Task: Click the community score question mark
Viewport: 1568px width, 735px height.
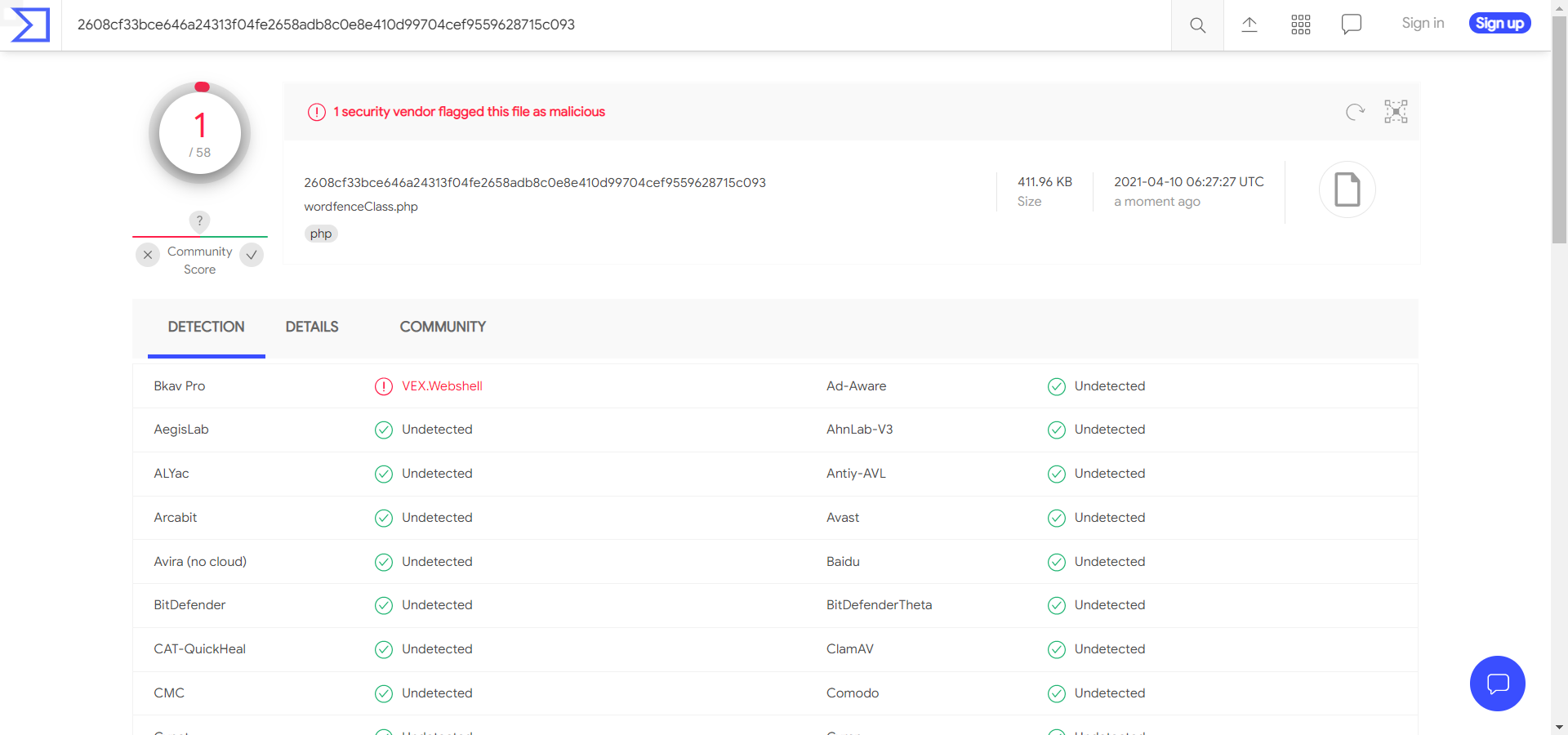Action: 199,220
